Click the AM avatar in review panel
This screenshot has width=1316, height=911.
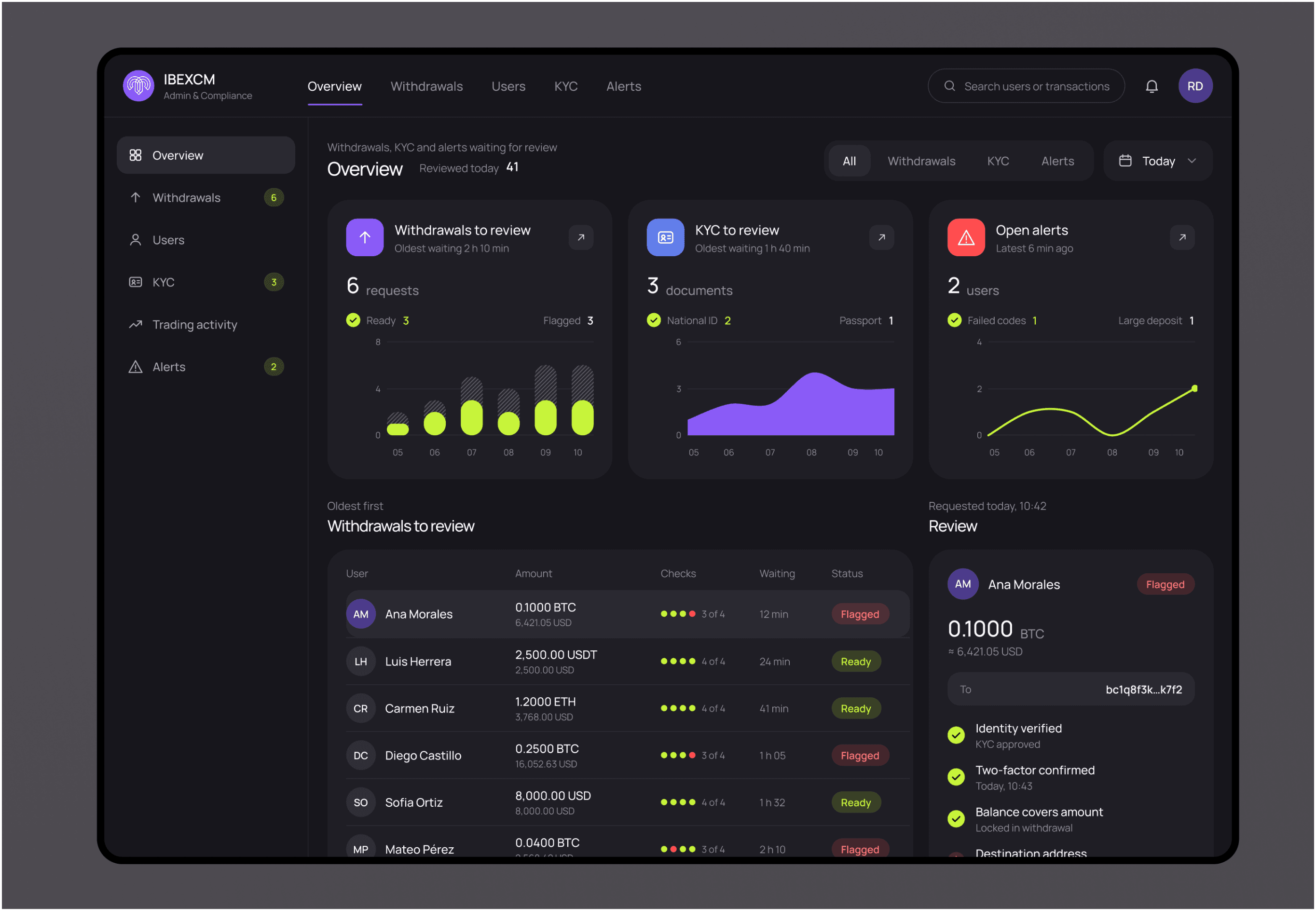tap(963, 584)
